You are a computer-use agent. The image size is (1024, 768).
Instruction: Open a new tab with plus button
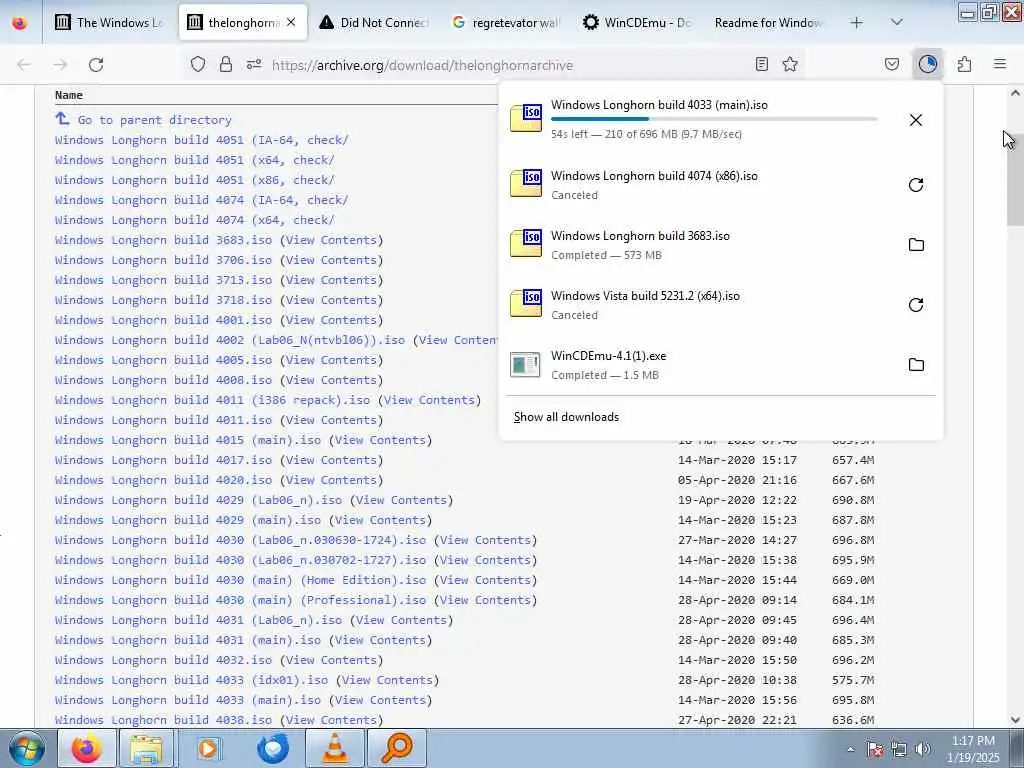[856, 23]
